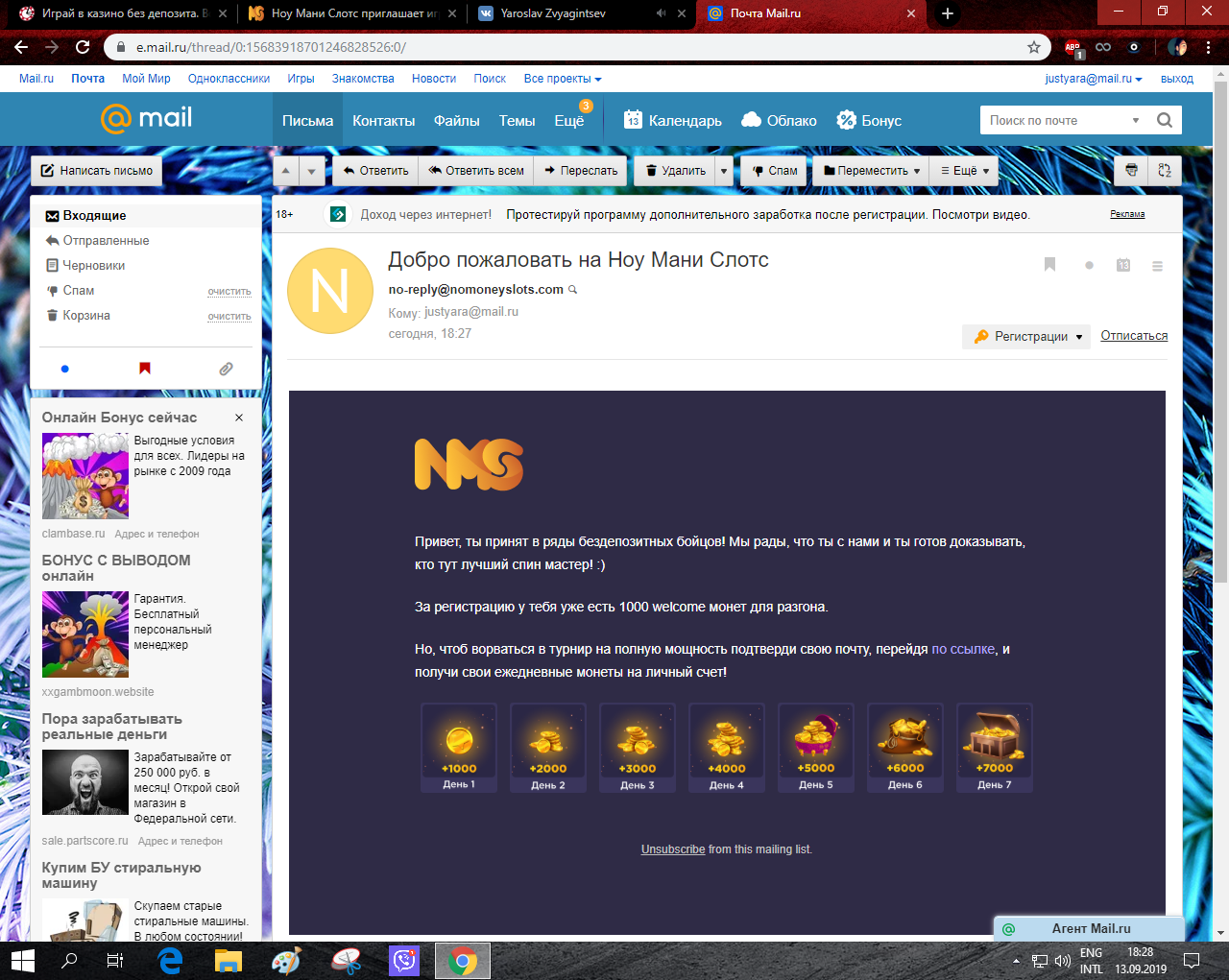This screenshot has height=980, width=1229.
Task: Open the Контакты tab
Action: [x=383, y=120]
